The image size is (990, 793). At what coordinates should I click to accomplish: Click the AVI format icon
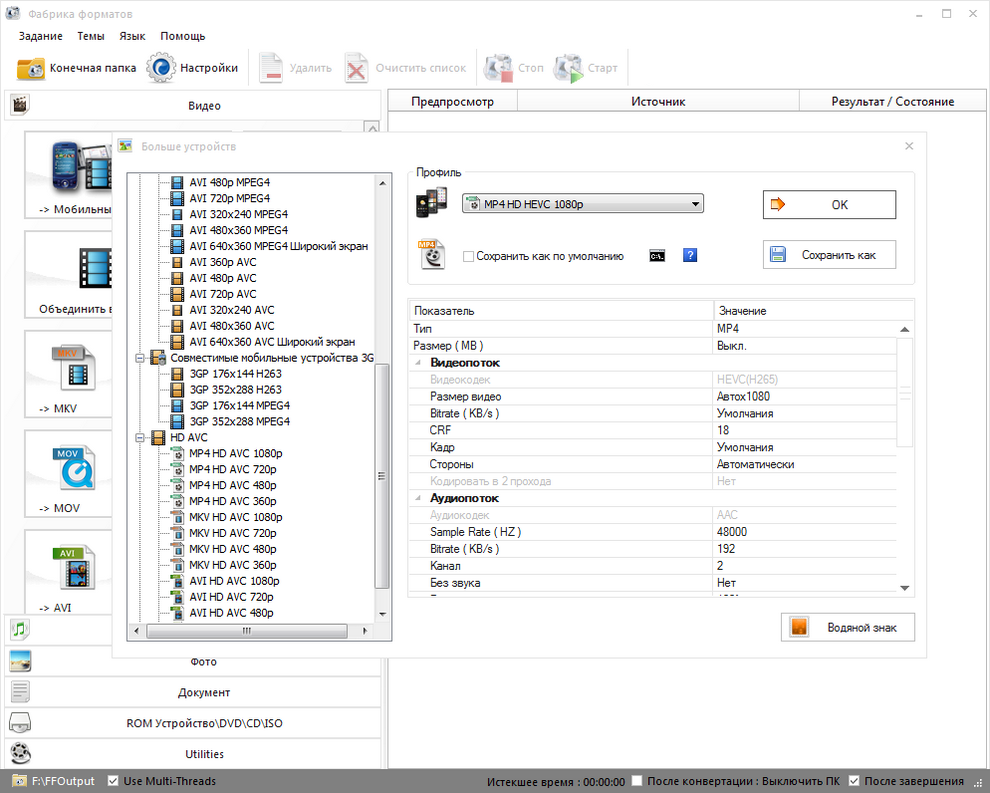(76, 567)
